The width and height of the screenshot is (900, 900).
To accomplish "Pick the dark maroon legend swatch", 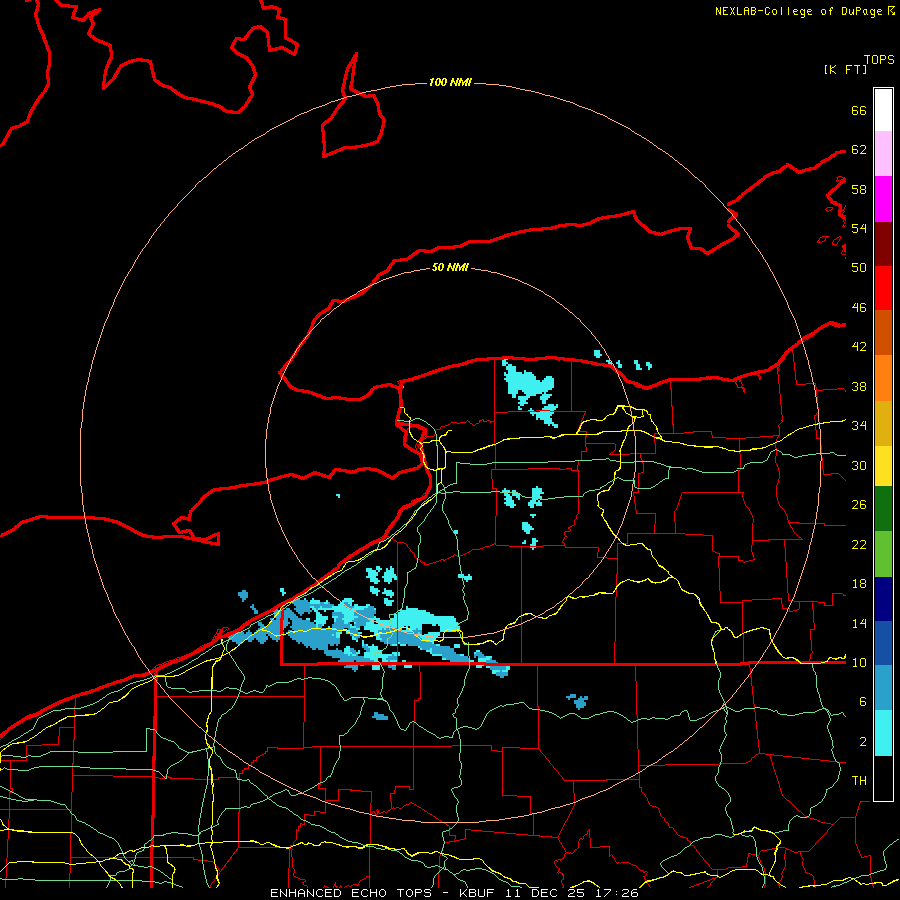I will 883,243.
